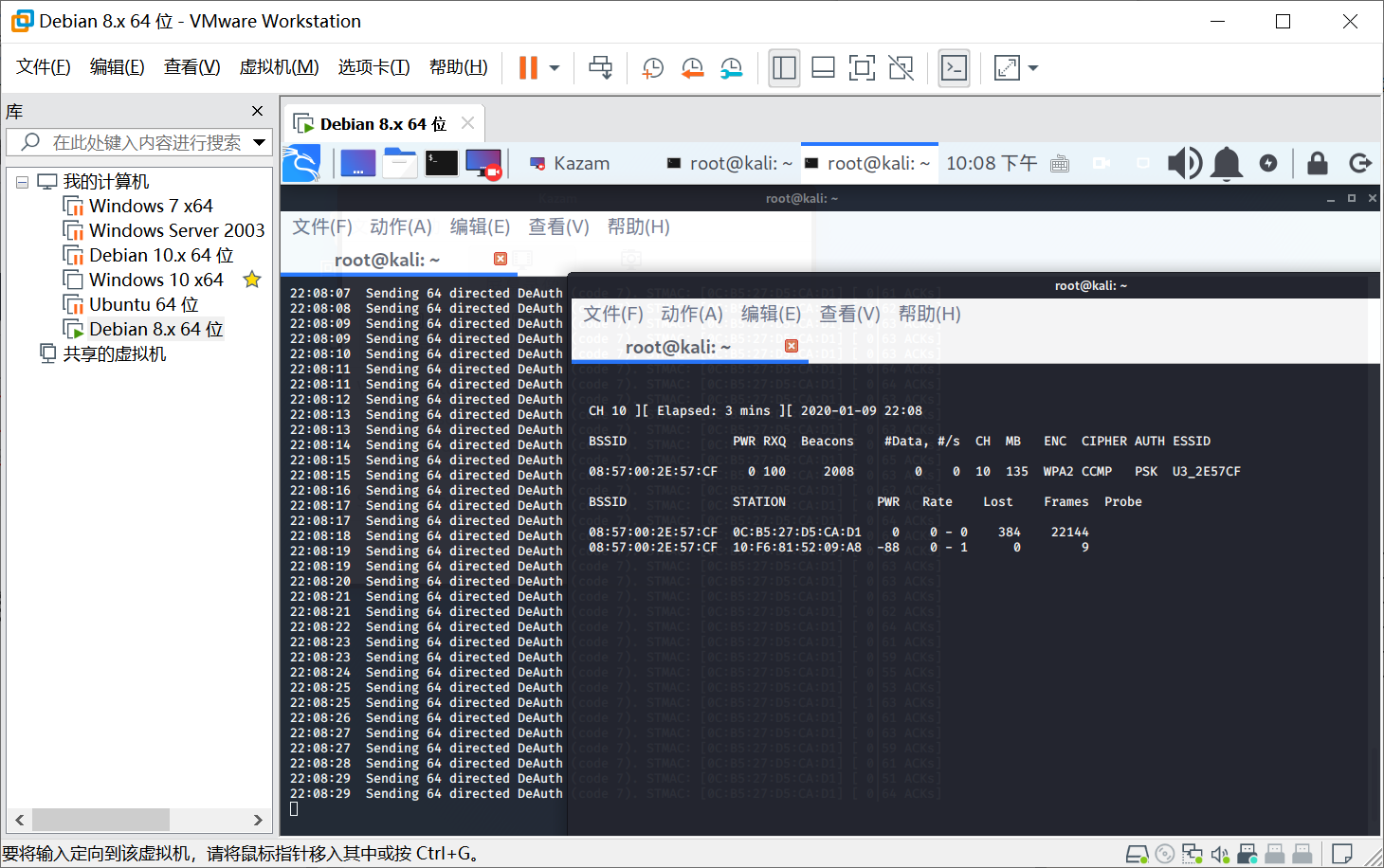Toggle the favorite star for Windows 10 x64
The width and height of the screenshot is (1384, 868).
click(252, 280)
